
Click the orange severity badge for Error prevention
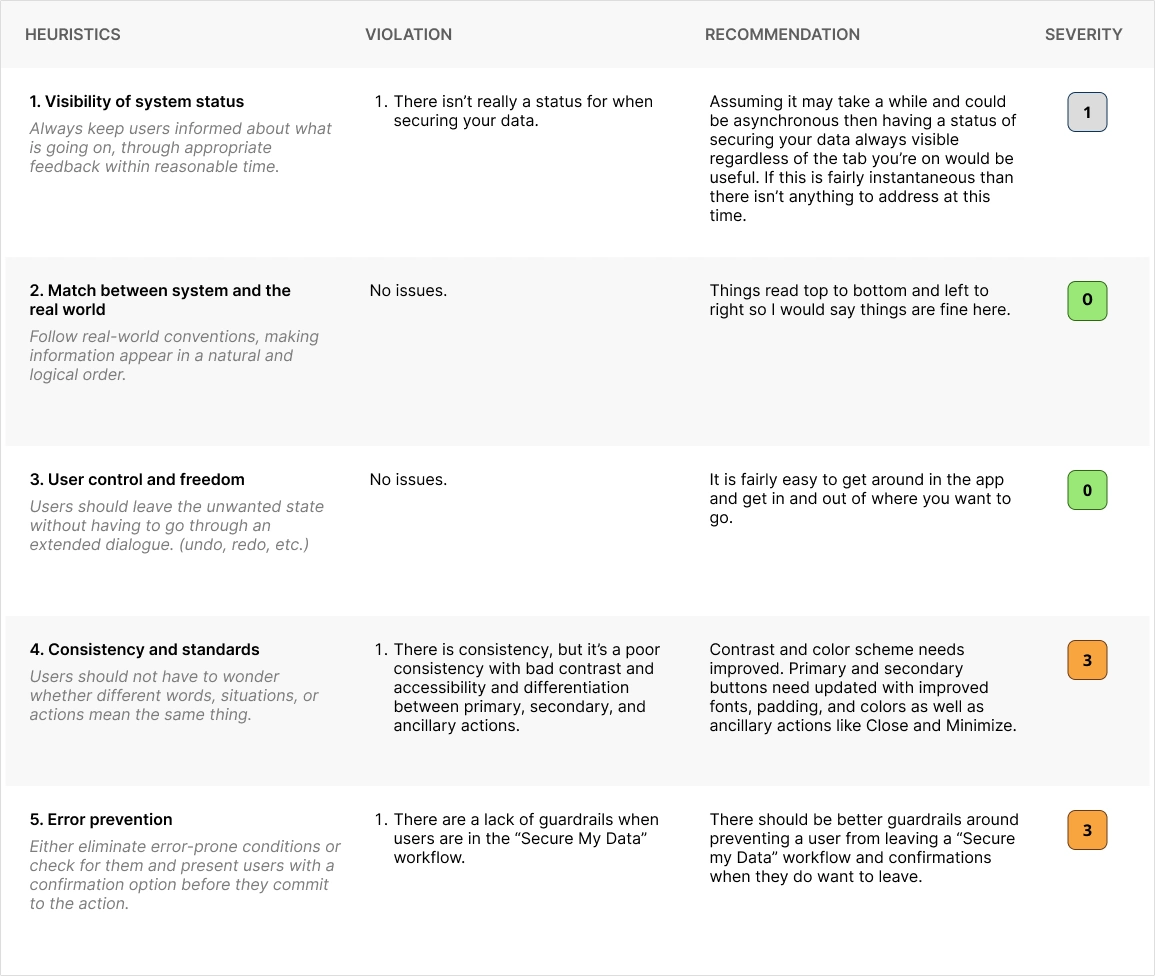tap(1087, 830)
